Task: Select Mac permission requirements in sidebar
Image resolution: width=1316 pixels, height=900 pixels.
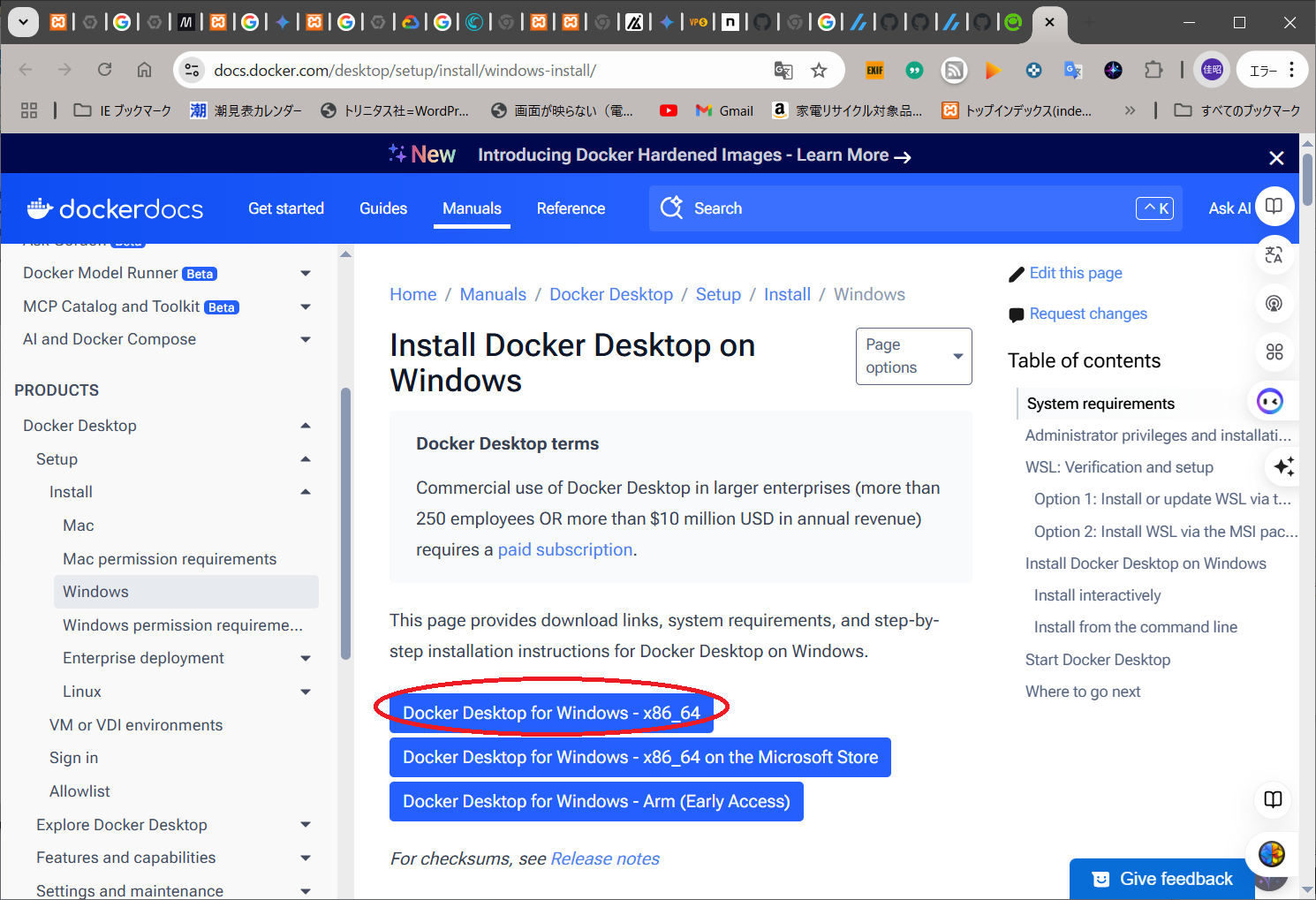Action: 170,559
